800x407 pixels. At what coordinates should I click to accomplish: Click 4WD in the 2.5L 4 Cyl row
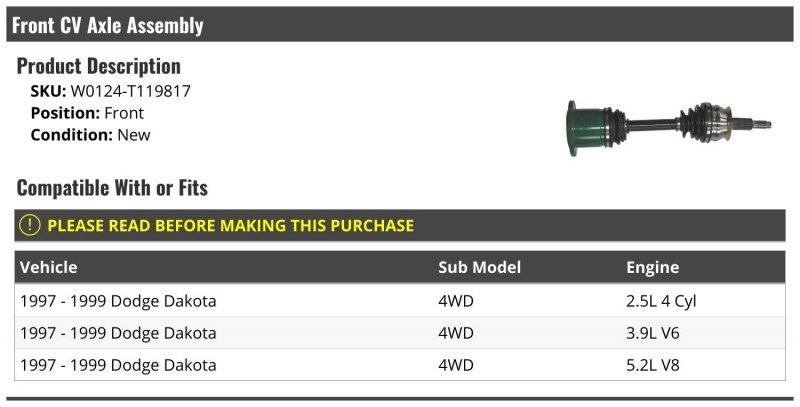coord(457,300)
